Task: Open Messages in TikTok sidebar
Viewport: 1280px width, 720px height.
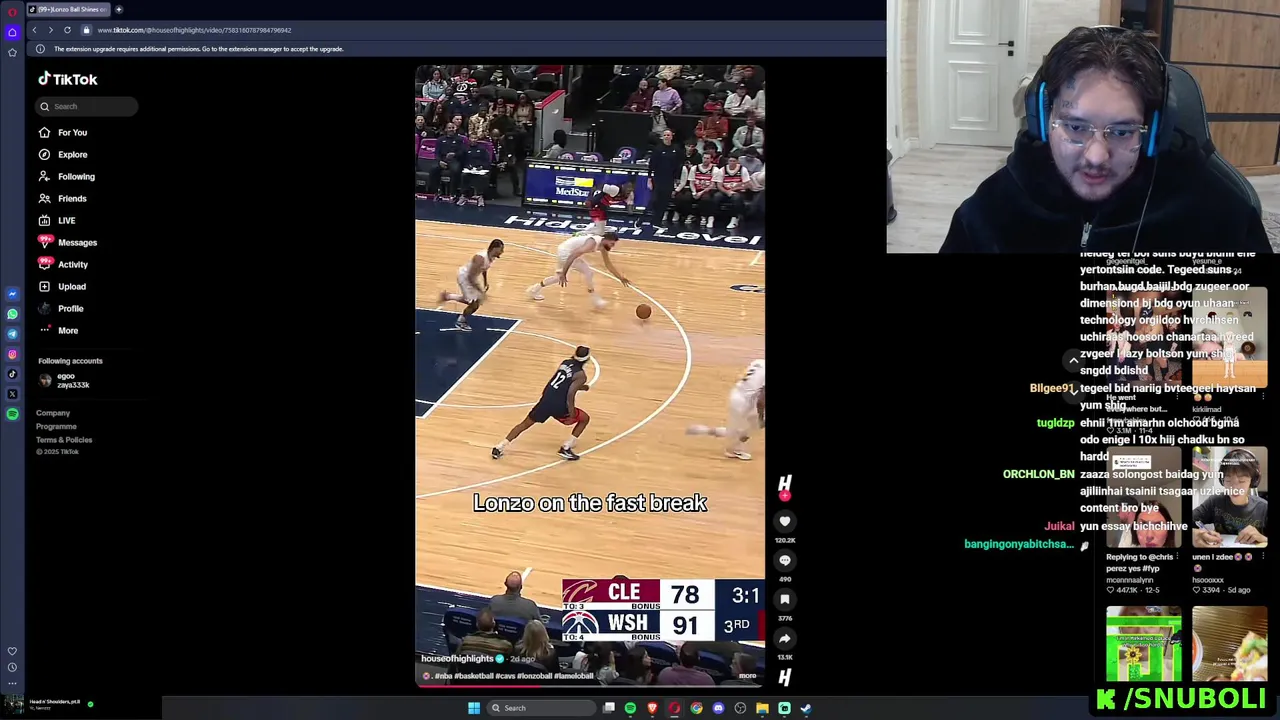Action: (67, 242)
